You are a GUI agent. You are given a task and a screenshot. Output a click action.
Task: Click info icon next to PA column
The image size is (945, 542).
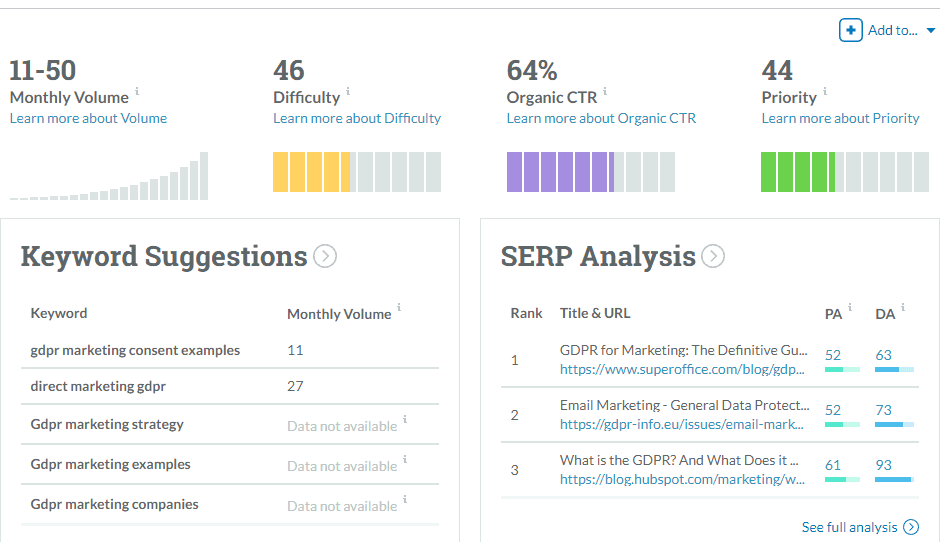tap(850, 307)
